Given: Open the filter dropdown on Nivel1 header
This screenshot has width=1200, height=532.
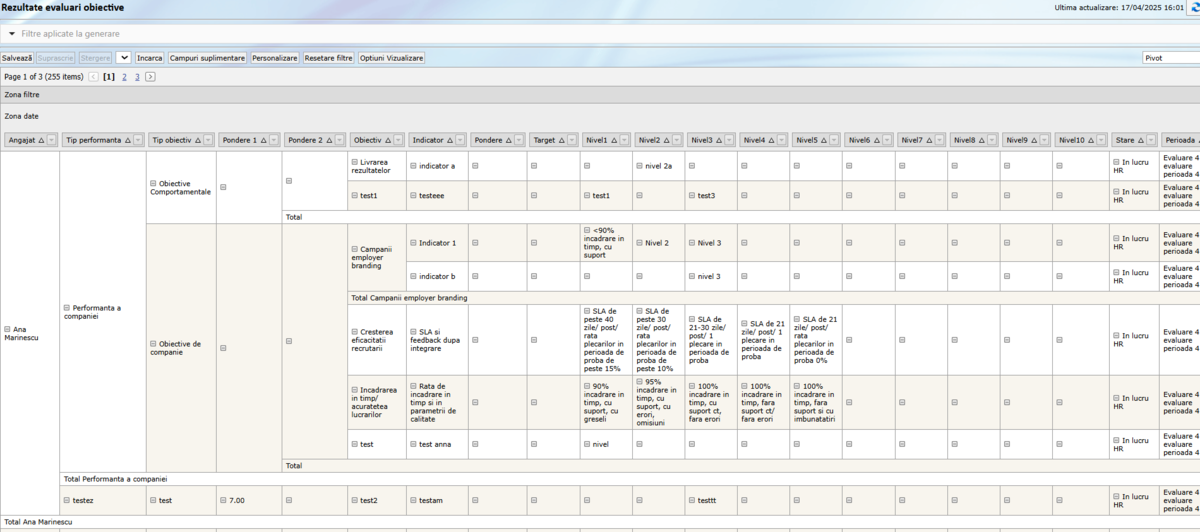Looking at the screenshot, I should [x=625, y=141].
